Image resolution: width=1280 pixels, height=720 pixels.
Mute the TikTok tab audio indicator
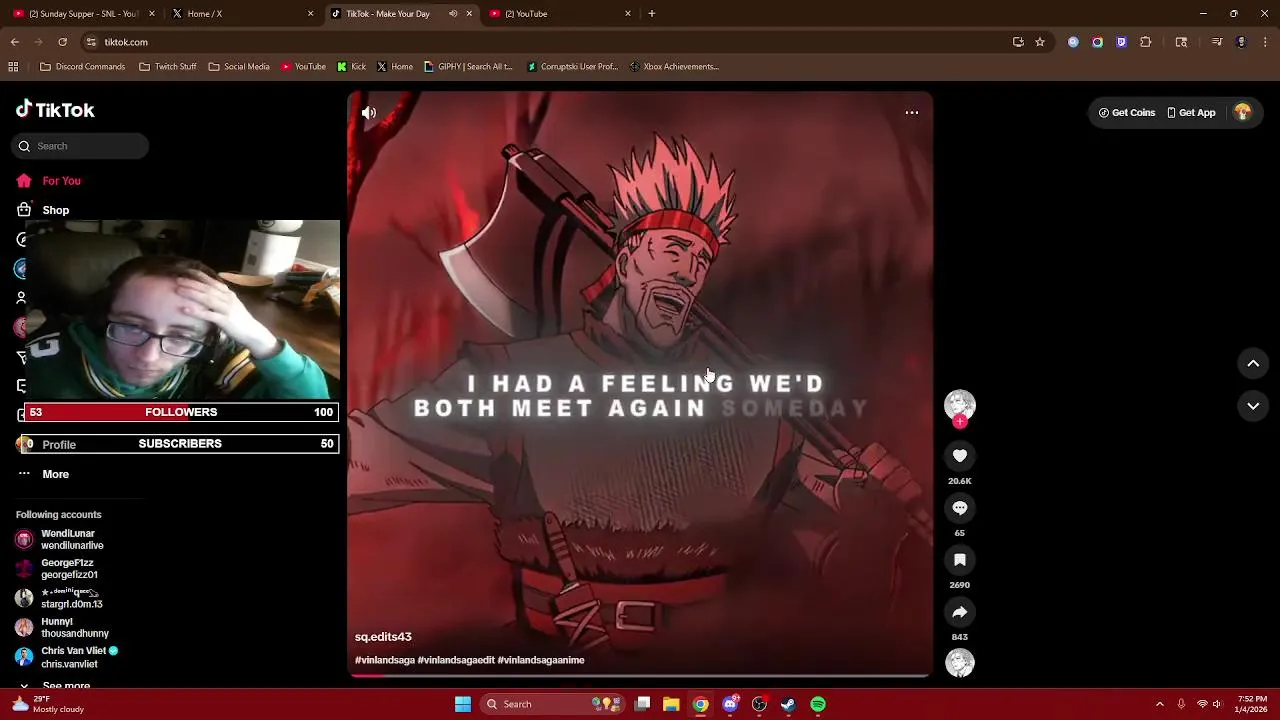tap(453, 14)
